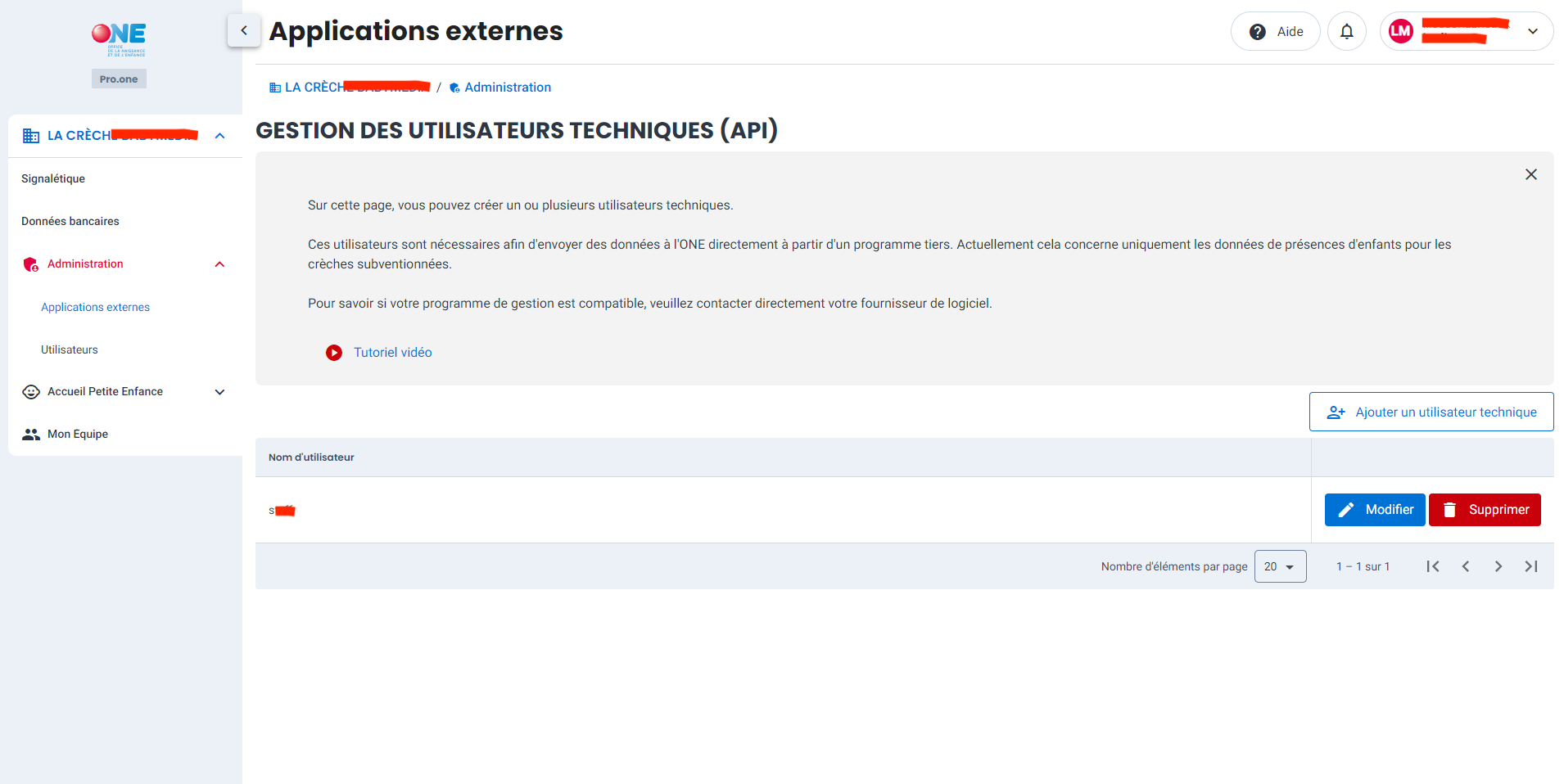Open Utilisateurs in sidebar

pyautogui.click(x=70, y=349)
